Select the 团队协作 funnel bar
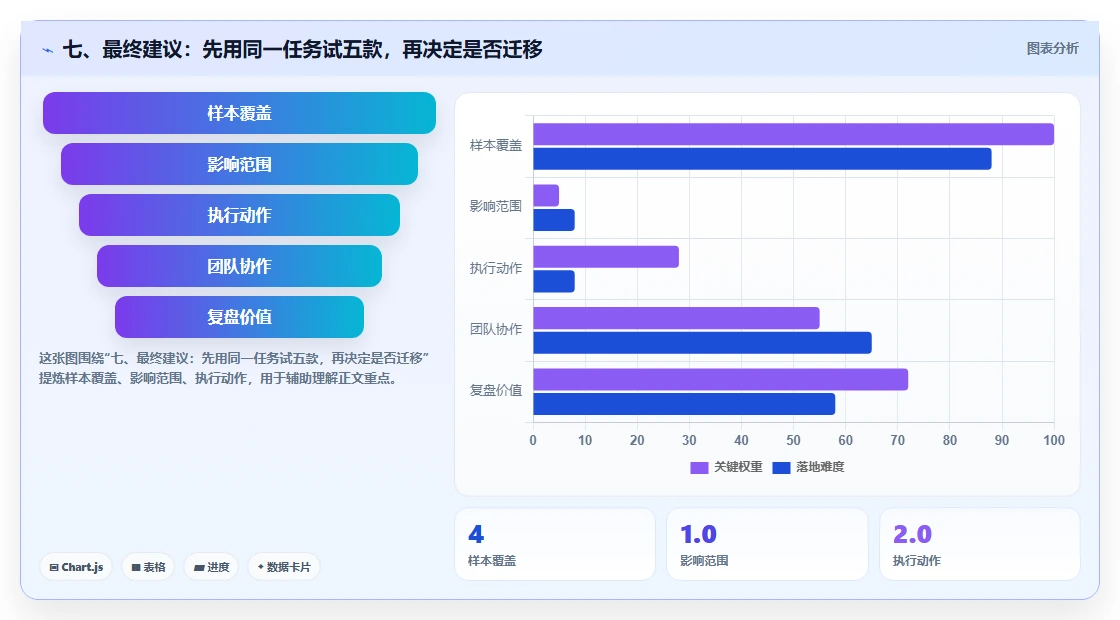 pyautogui.click(x=239, y=266)
